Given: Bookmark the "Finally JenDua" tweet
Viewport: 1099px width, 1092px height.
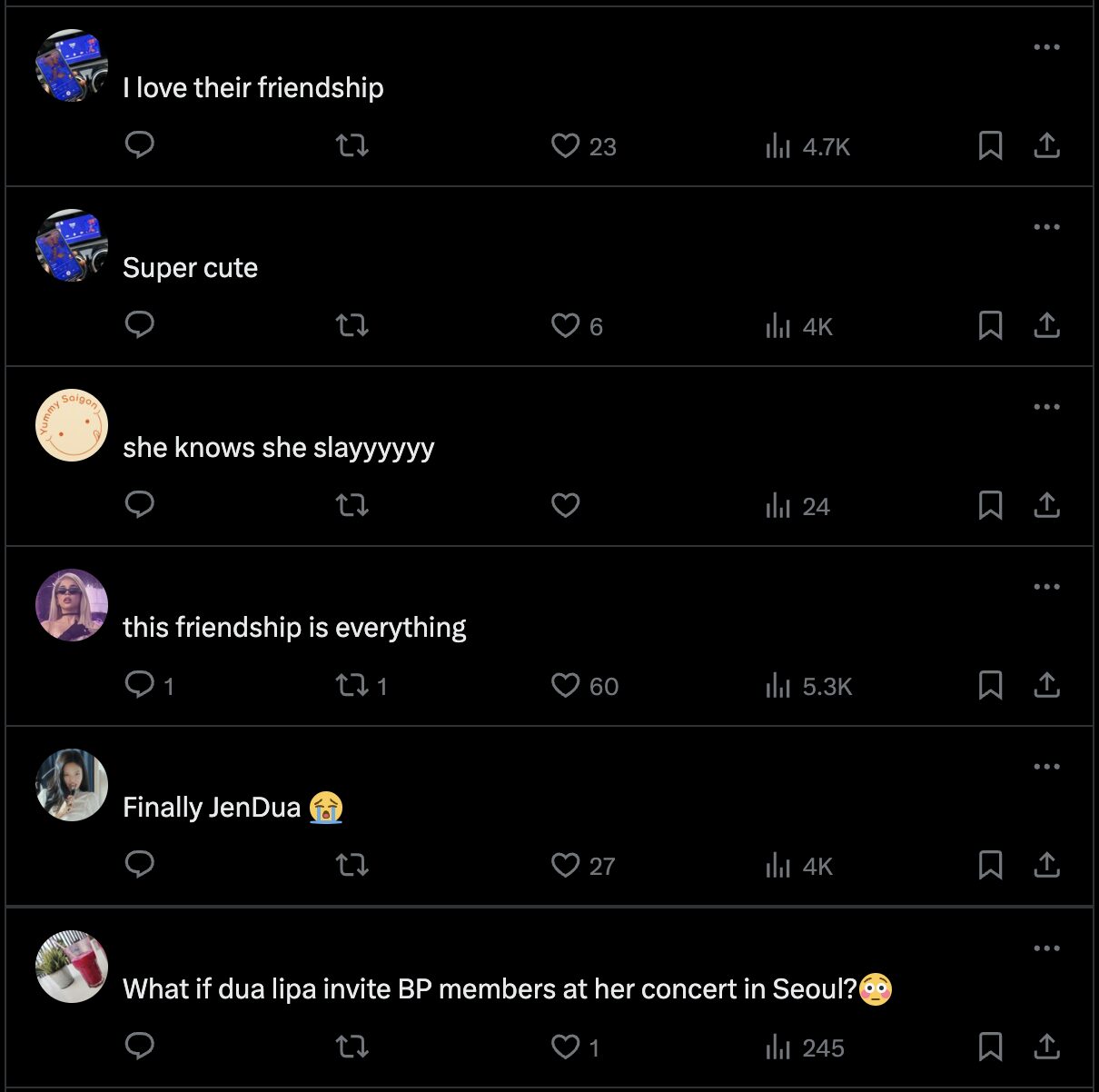Looking at the screenshot, I should 990,865.
